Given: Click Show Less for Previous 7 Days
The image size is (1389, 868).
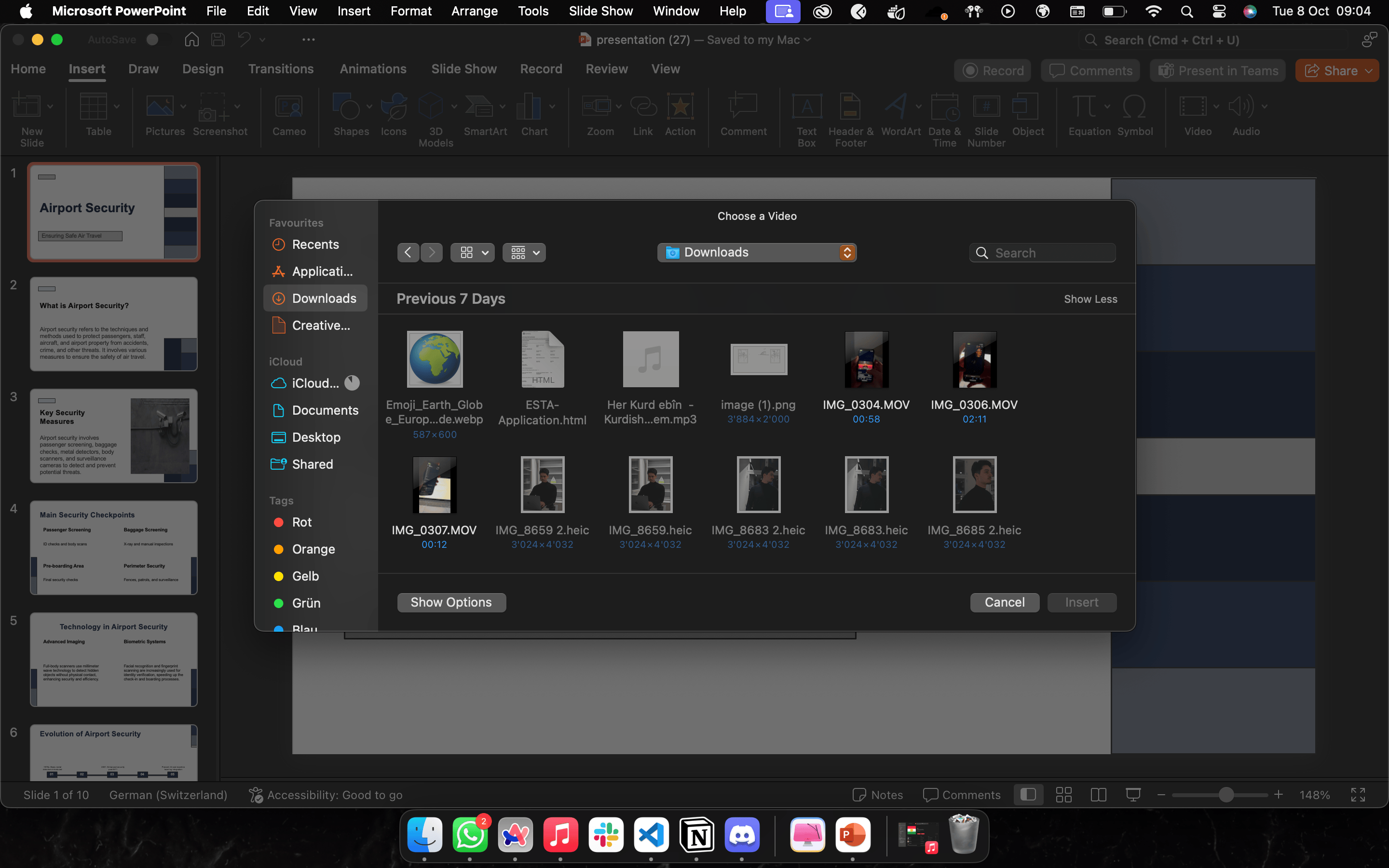Looking at the screenshot, I should [1090, 299].
